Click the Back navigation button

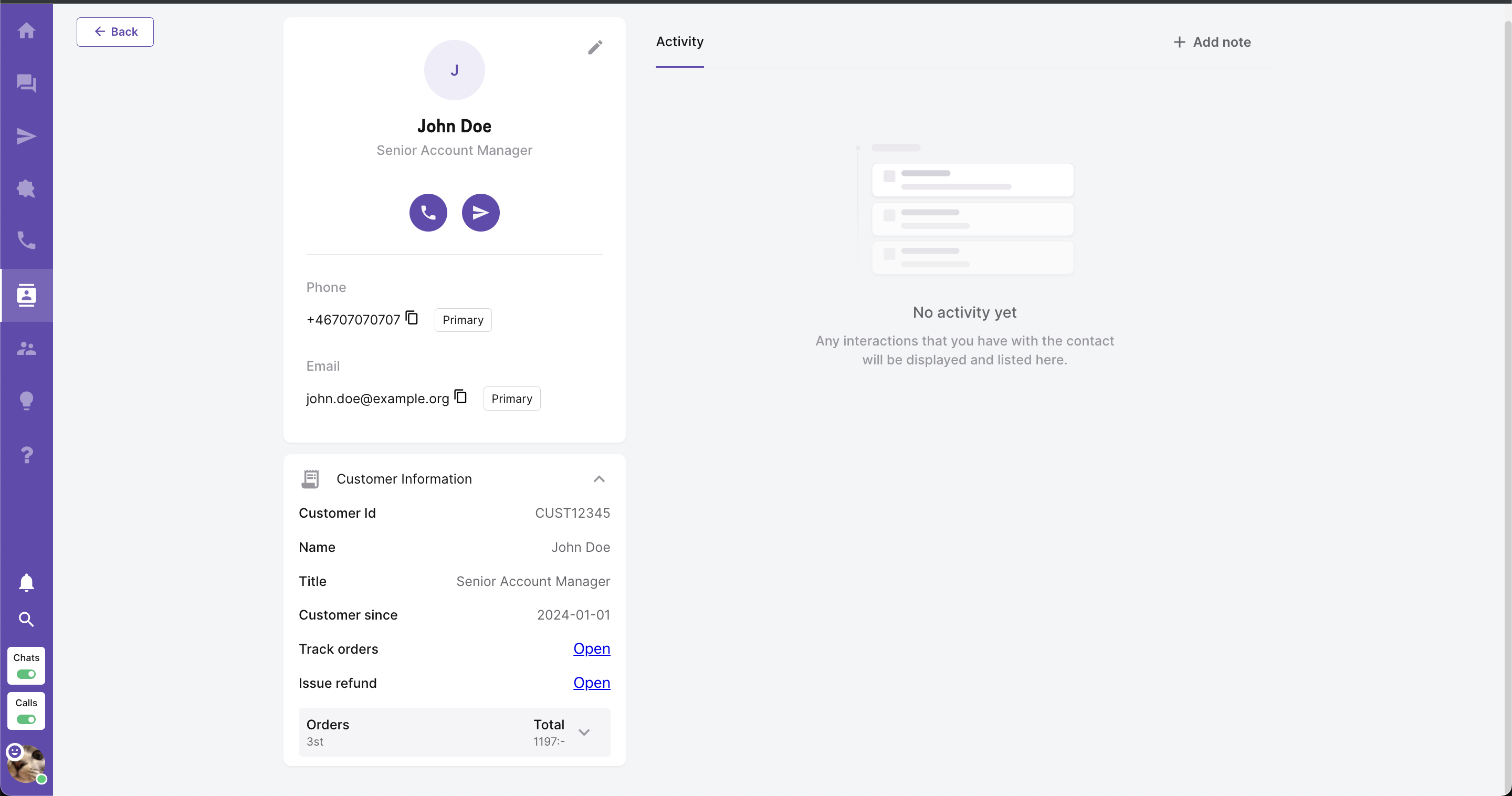click(114, 30)
